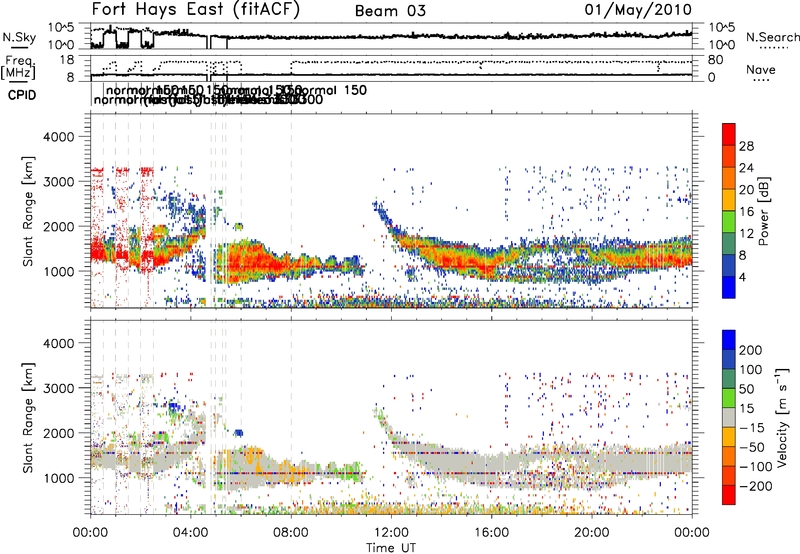Image resolution: width=800 pixels, height=554 pixels.
Task: Click the "50" label on velocity scale
Action: pos(746,389)
